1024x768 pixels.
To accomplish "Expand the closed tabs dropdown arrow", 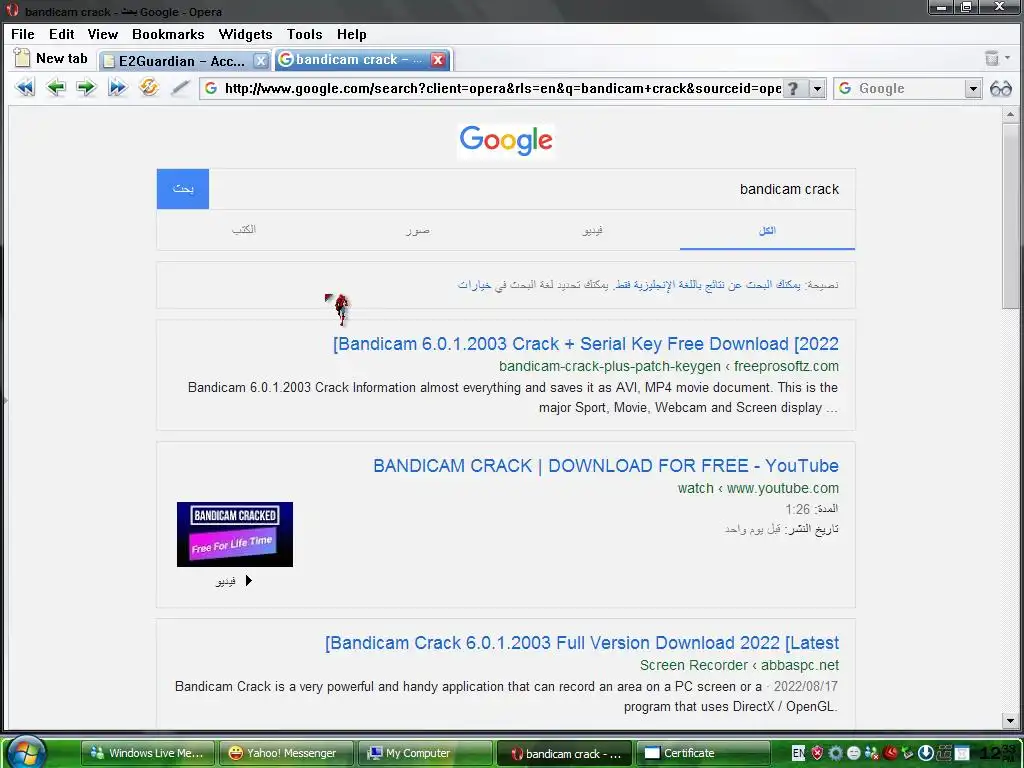I will coord(1008,58).
